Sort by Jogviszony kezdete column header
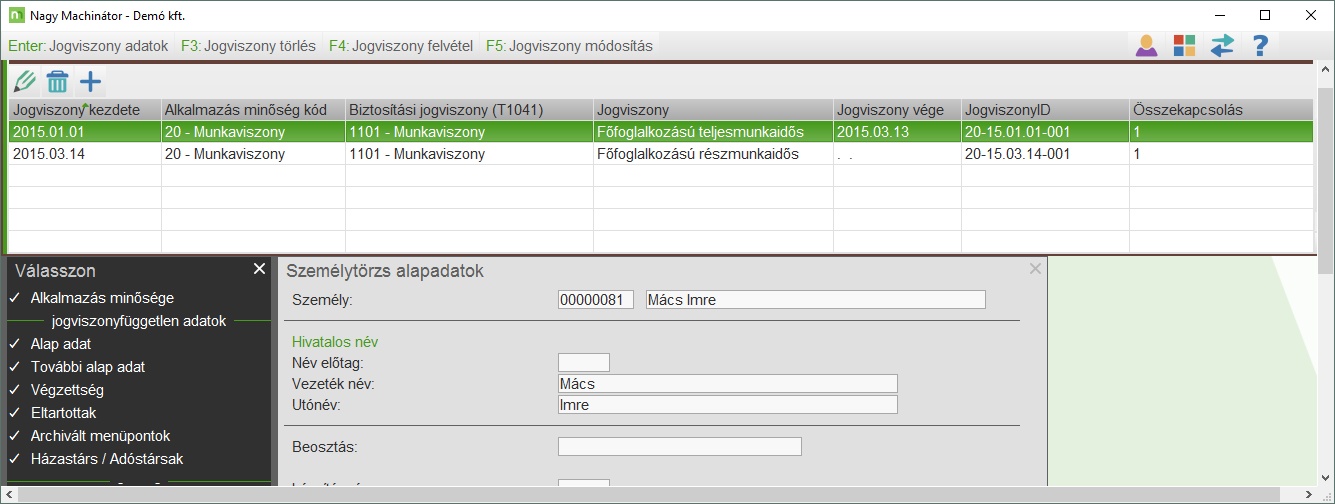The width and height of the screenshot is (1335, 504). click(85, 110)
